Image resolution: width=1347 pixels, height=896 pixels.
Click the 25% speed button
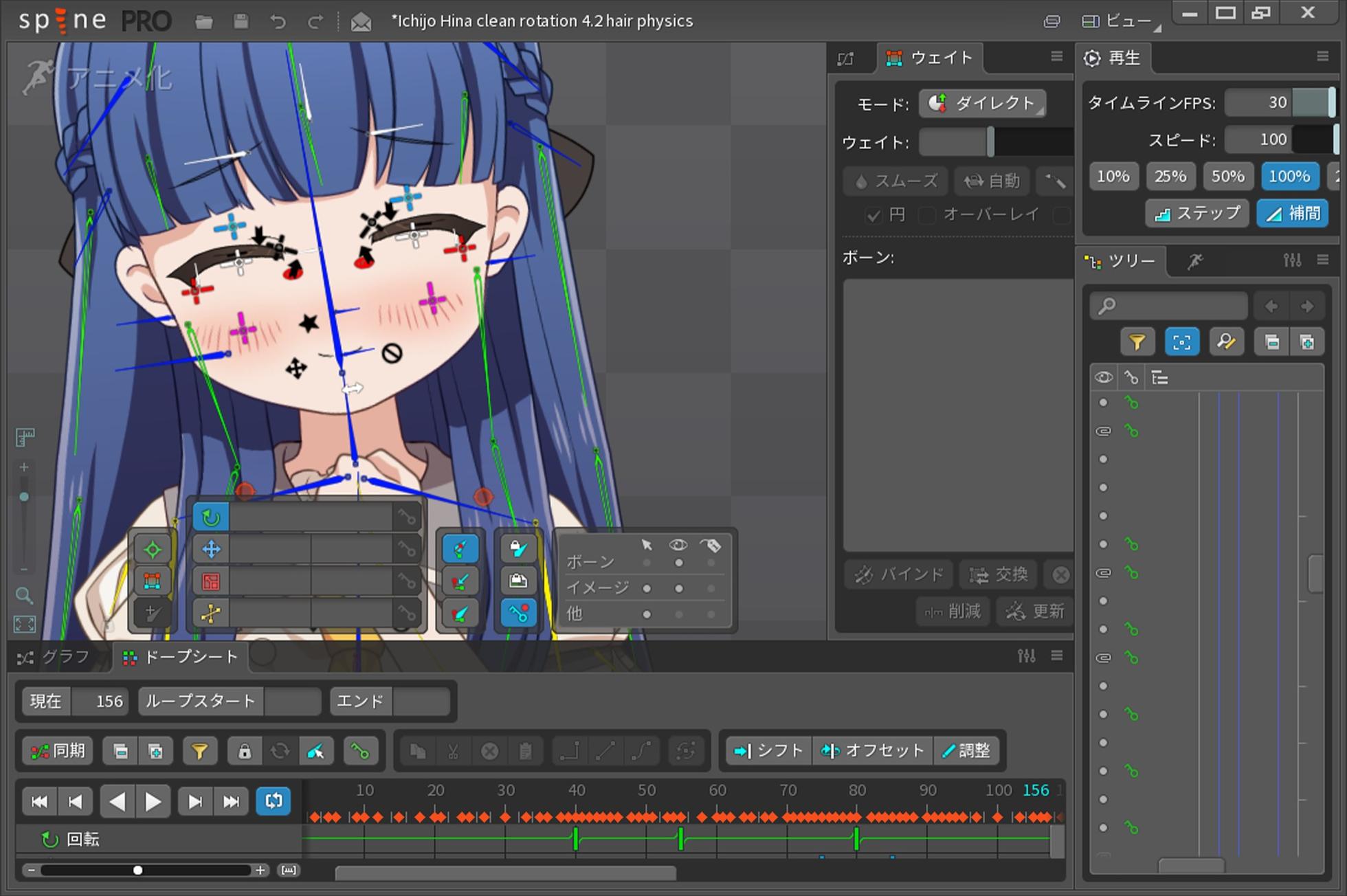(x=1170, y=177)
